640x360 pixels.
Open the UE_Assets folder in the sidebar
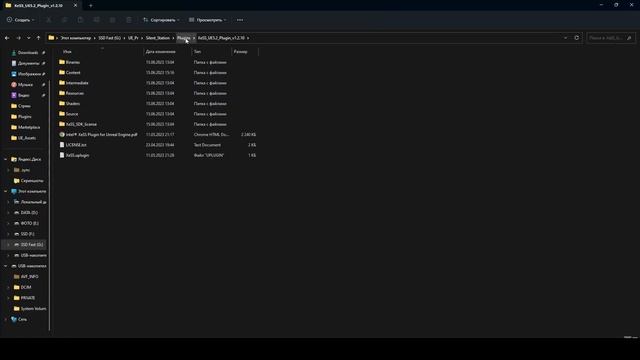click(27, 138)
